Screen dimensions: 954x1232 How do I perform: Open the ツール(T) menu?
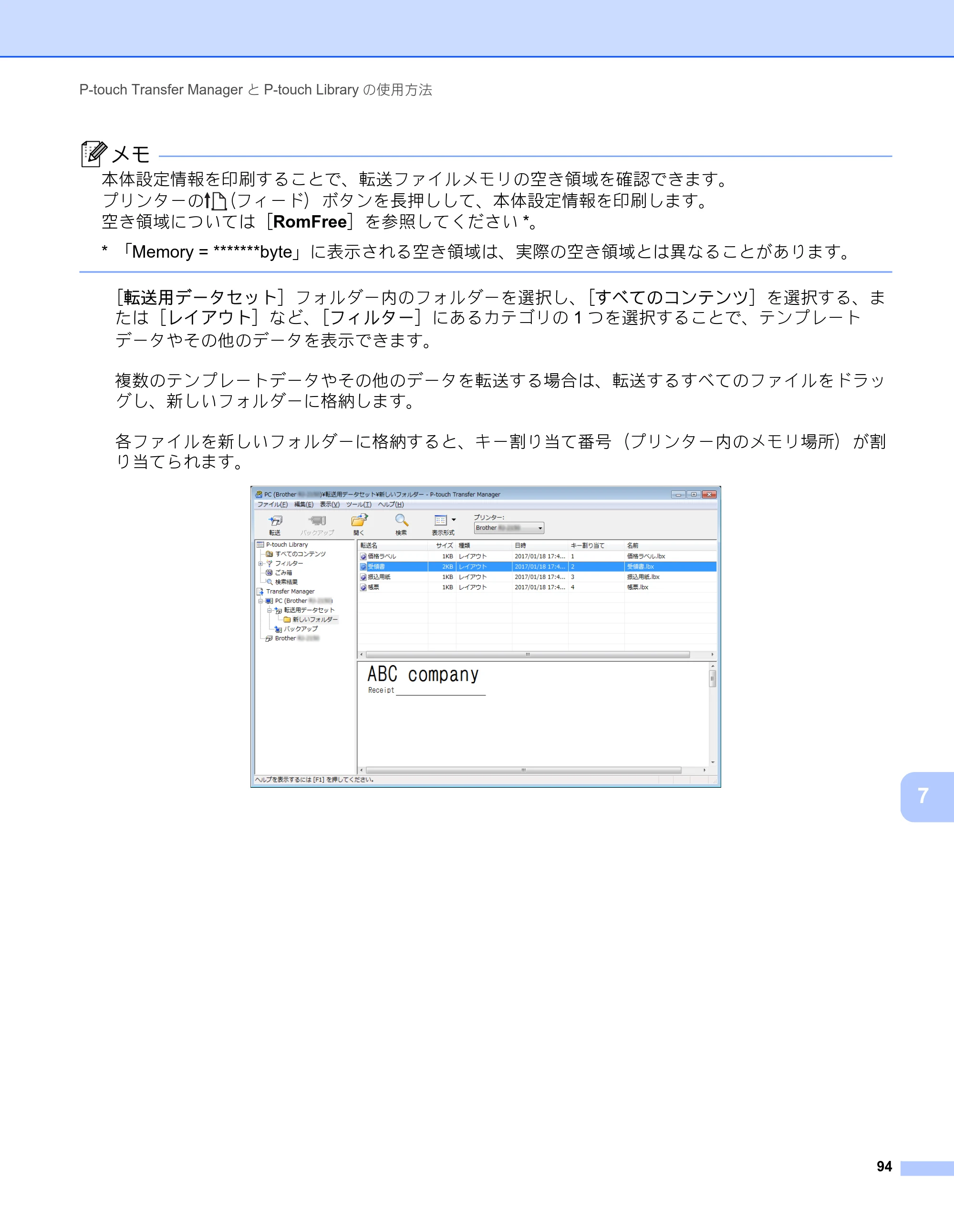pos(359,504)
